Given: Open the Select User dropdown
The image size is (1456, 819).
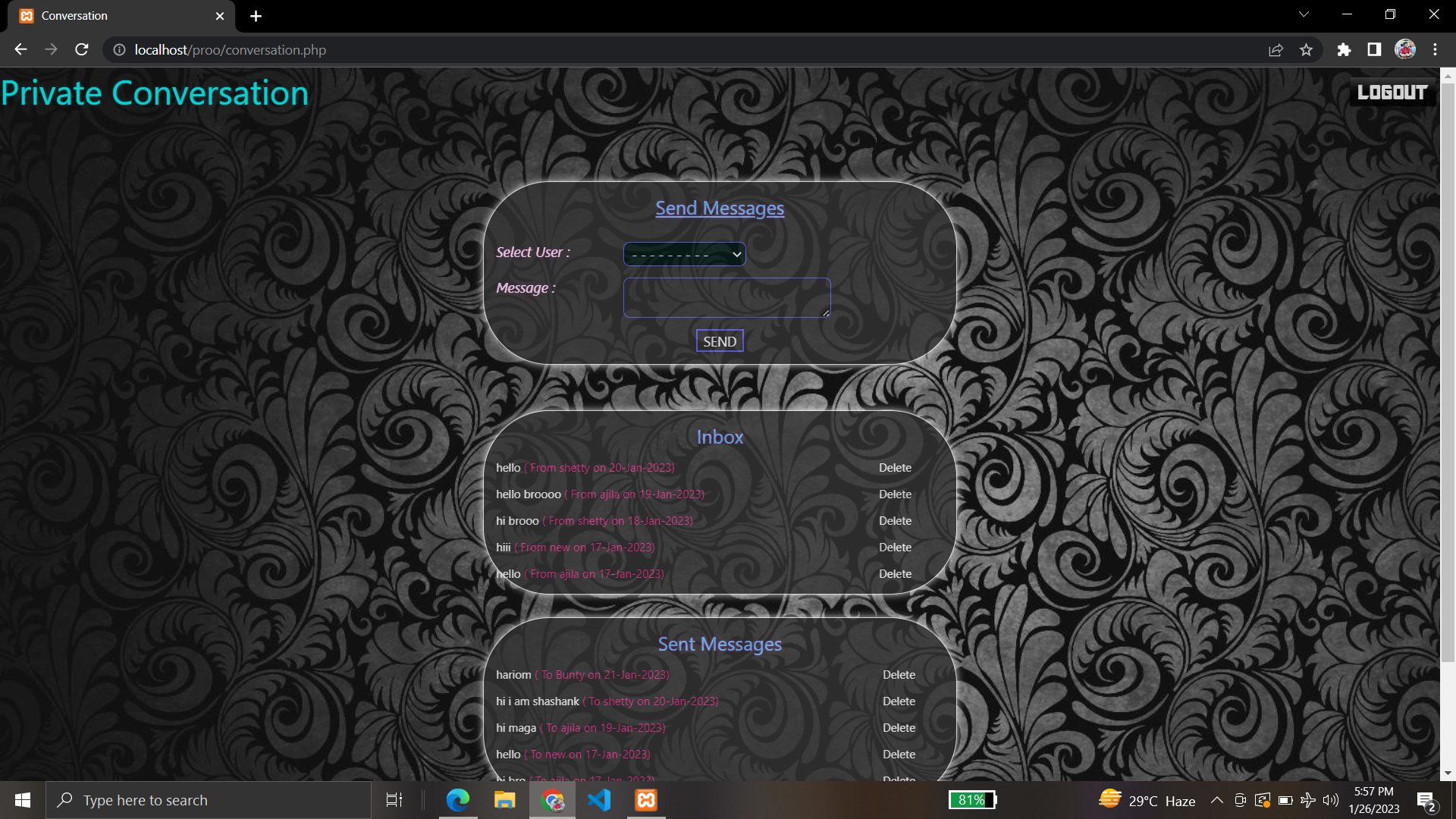Looking at the screenshot, I should pyautogui.click(x=683, y=253).
